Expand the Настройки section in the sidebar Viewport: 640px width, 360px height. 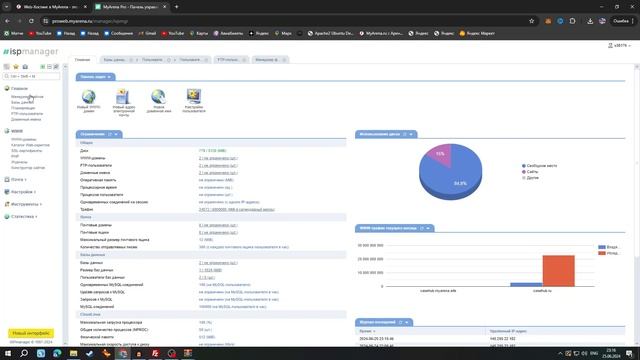click(x=20, y=192)
